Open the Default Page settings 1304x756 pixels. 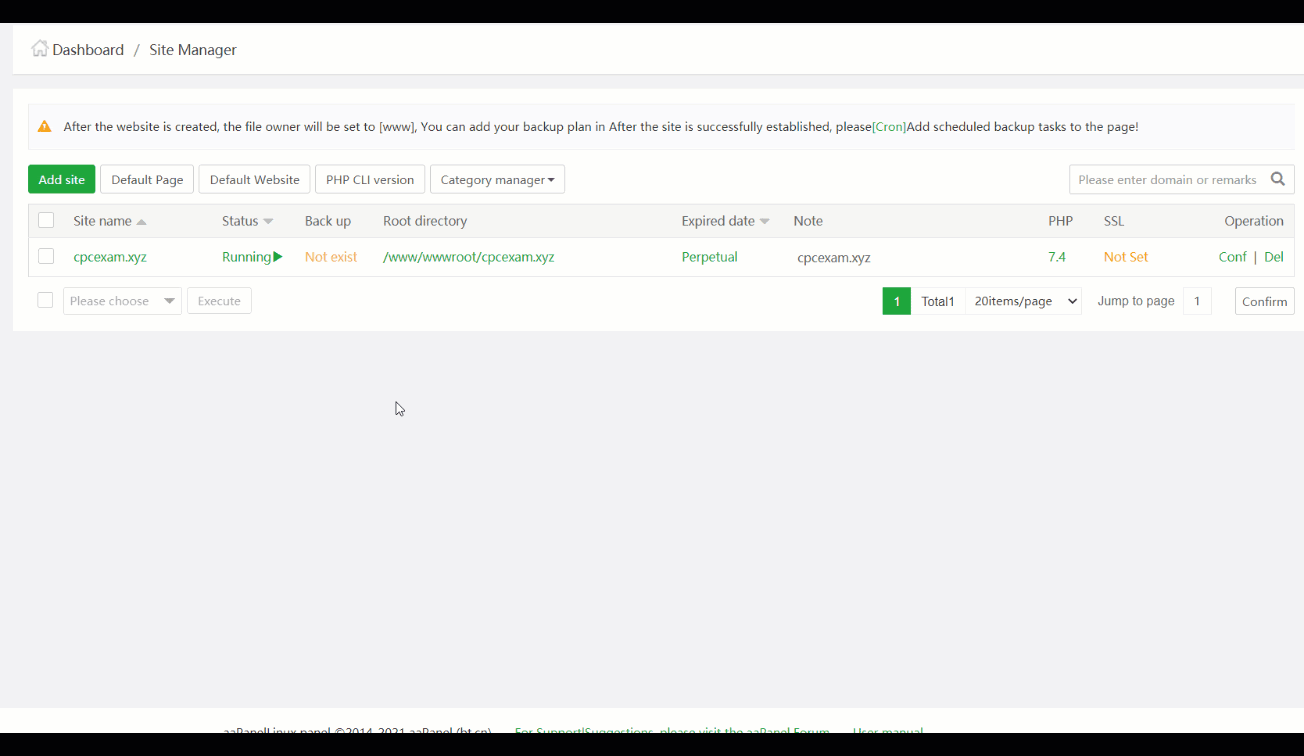point(147,179)
